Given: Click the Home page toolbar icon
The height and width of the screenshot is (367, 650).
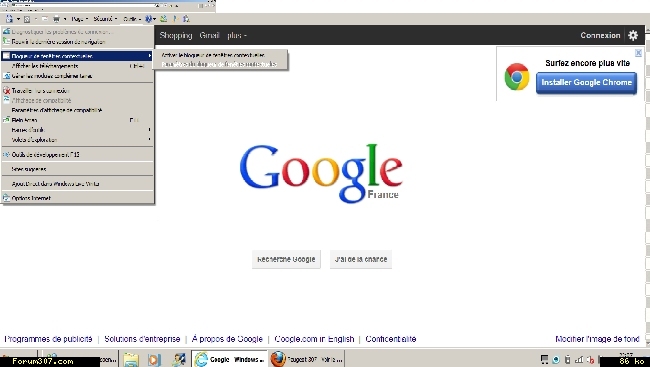Looking at the screenshot, I should click(10, 19).
